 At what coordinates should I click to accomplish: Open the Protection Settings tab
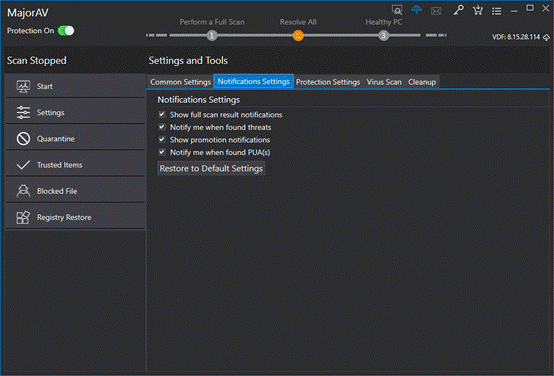click(328, 82)
